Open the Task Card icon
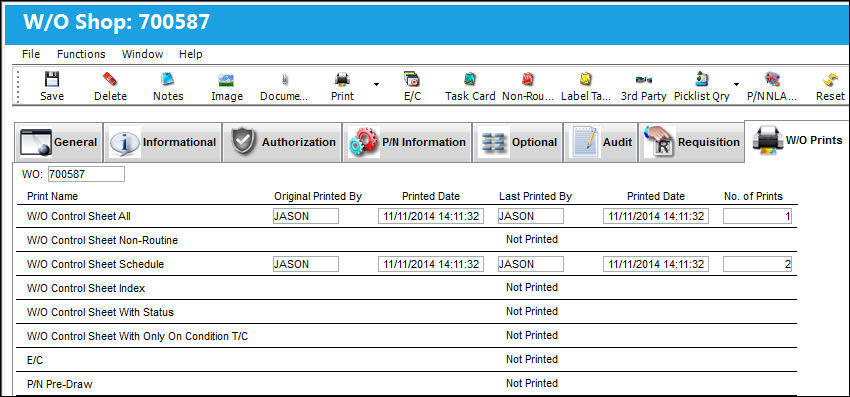Viewport: 850px width, 397px height. (x=470, y=79)
